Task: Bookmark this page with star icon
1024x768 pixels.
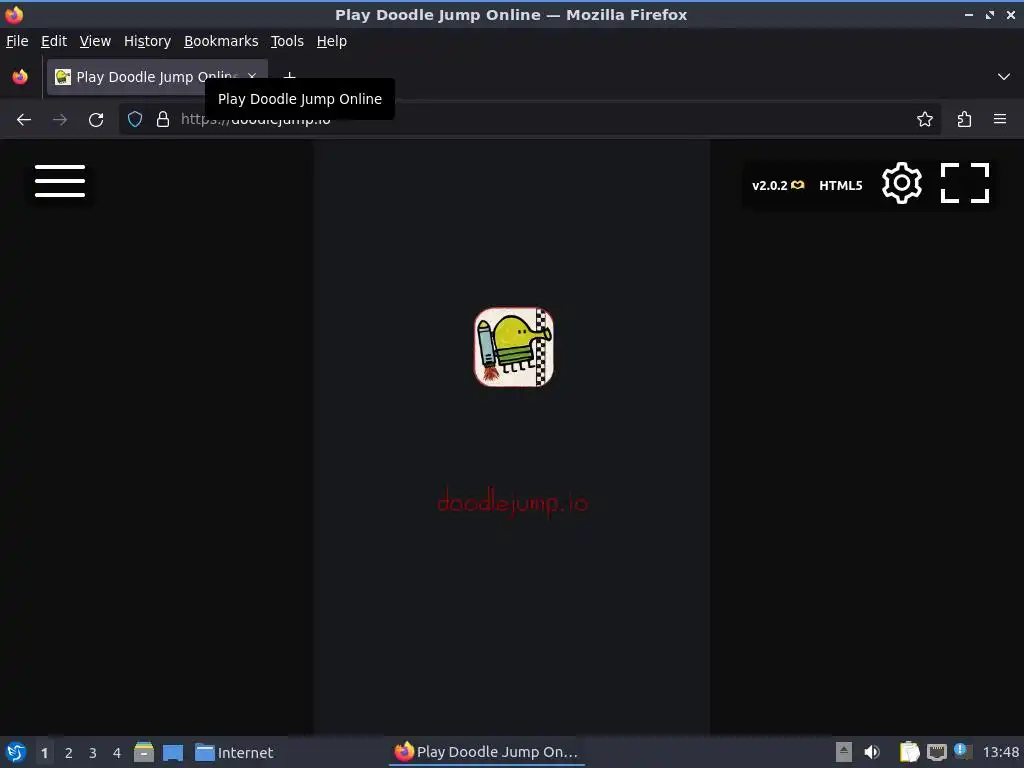Action: pos(924,120)
